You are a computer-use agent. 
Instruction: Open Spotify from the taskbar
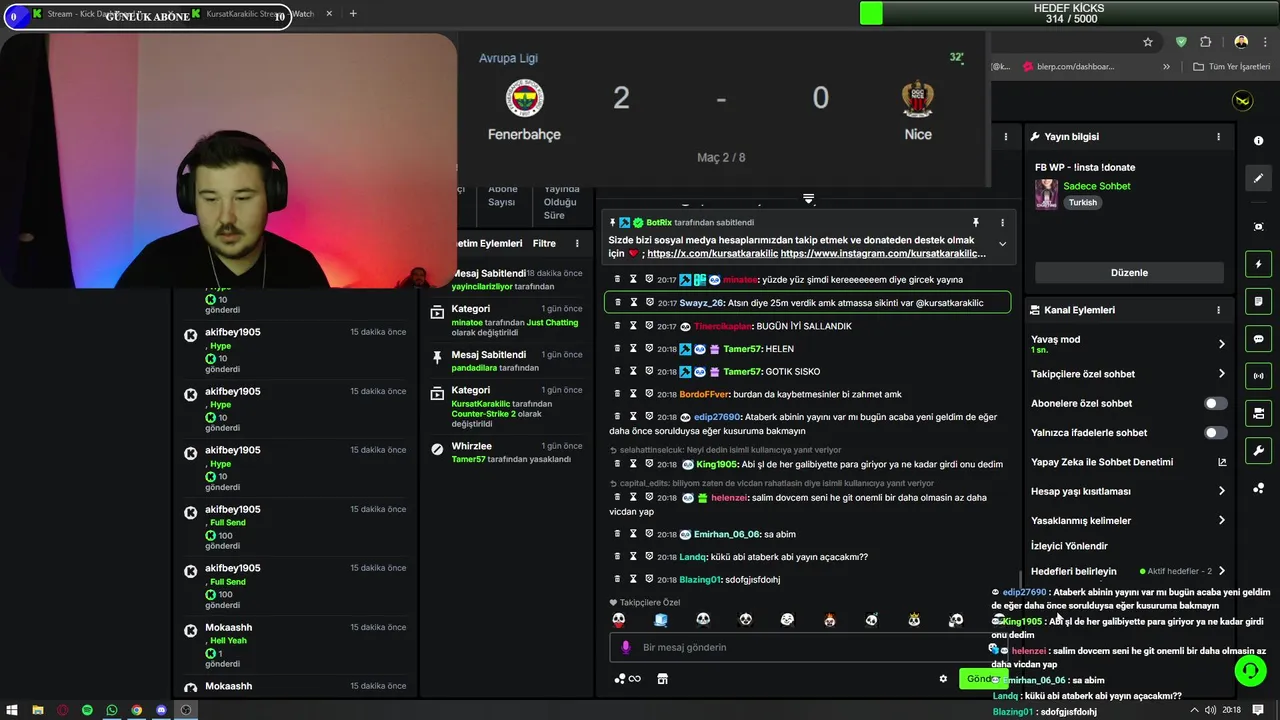click(87, 710)
